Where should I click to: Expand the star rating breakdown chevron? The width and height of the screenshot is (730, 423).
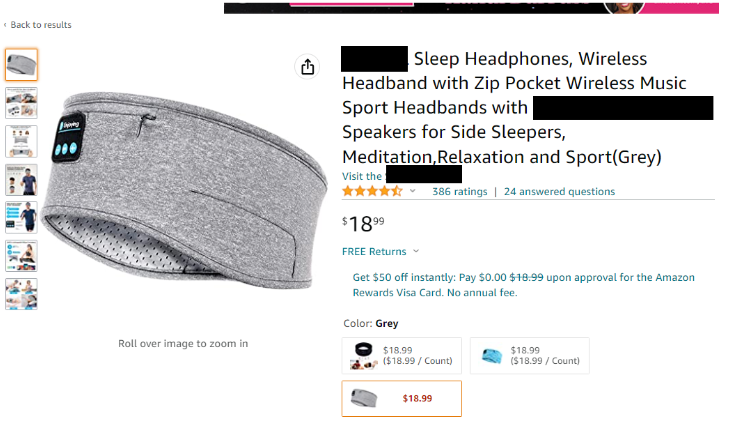[x=413, y=191]
